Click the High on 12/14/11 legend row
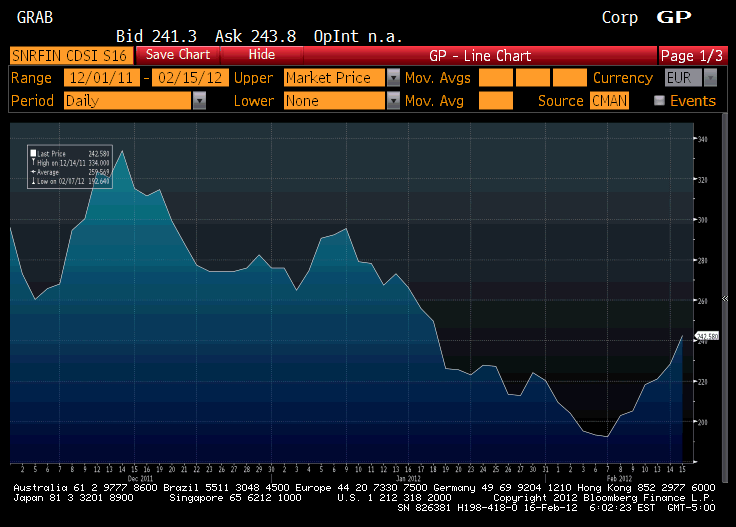 [x=70, y=163]
